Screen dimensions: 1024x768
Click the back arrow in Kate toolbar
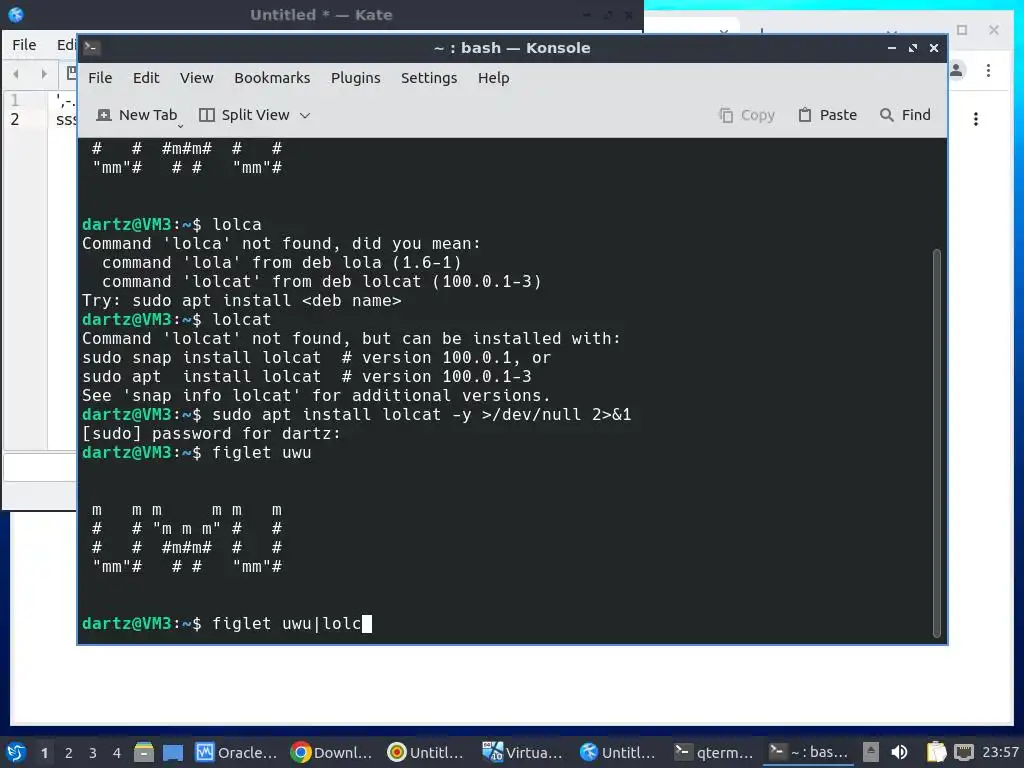[16, 74]
